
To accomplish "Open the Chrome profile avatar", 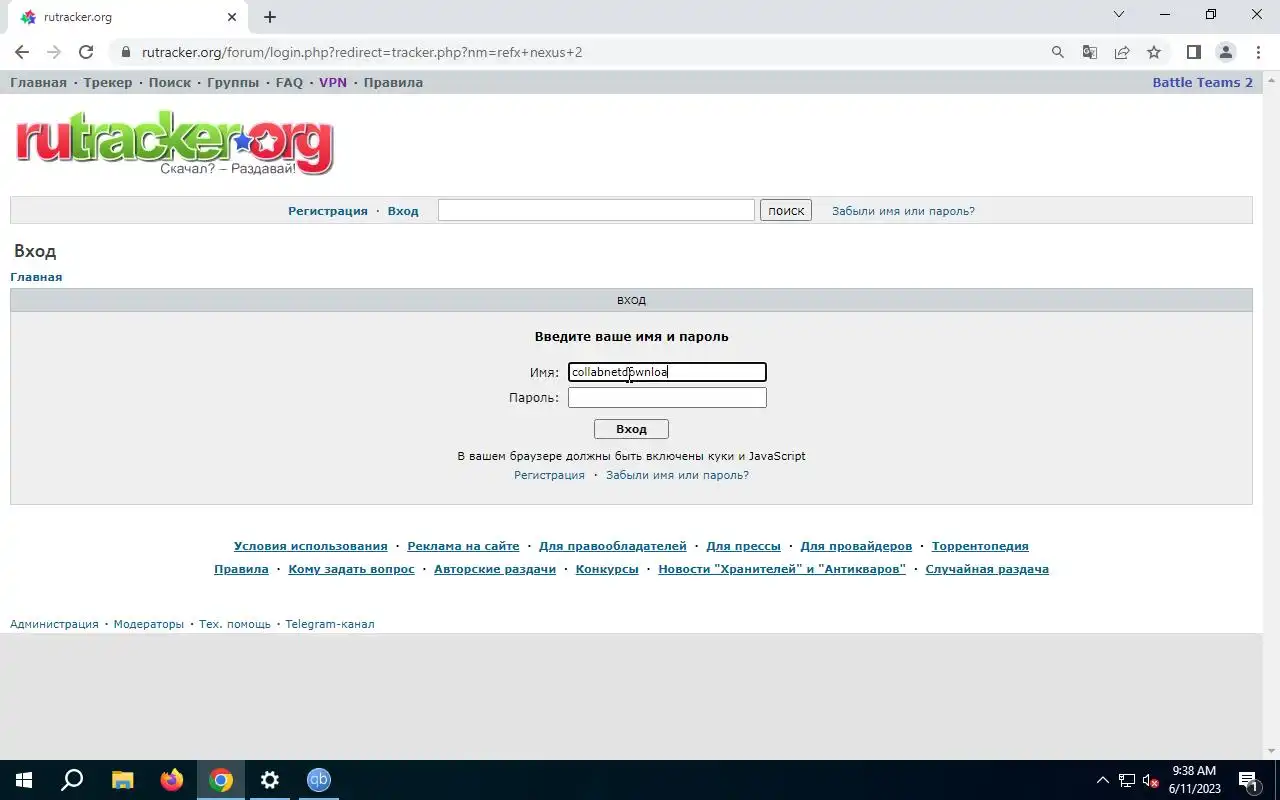I will [x=1225, y=52].
